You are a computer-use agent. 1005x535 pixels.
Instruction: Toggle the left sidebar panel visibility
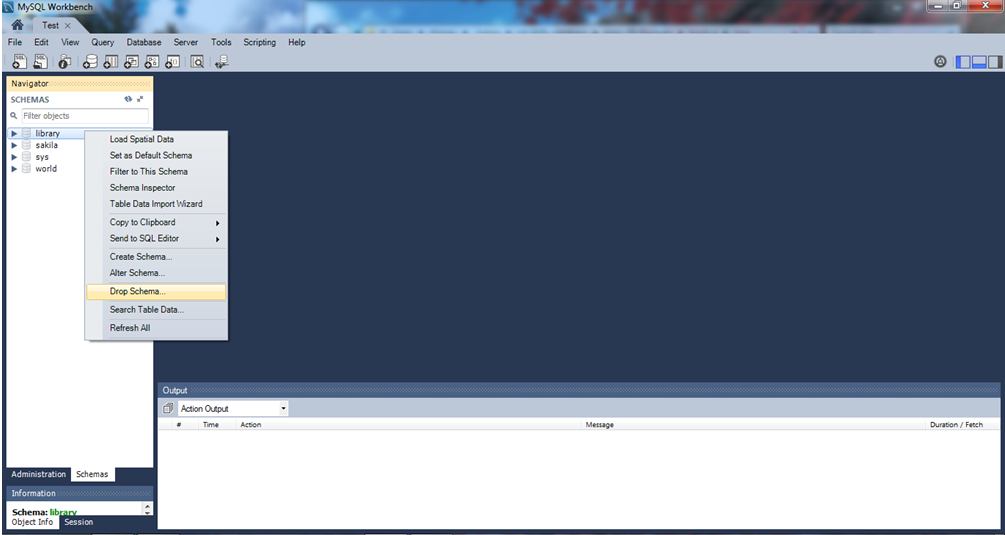click(963, 62)
